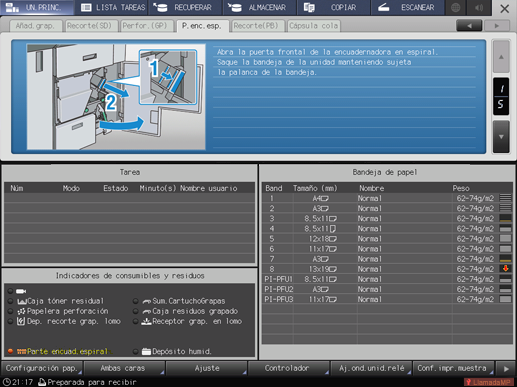Viewport: 517px width, 387px height.
Task: Open the Controlador button
Action: (288, 368)
